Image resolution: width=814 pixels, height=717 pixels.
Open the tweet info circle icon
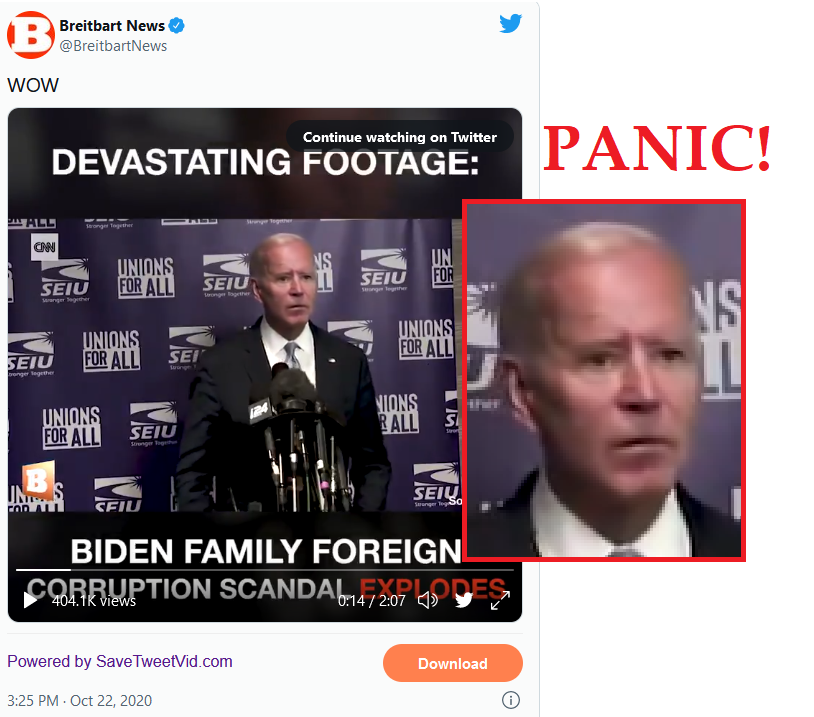coord(511,700)
